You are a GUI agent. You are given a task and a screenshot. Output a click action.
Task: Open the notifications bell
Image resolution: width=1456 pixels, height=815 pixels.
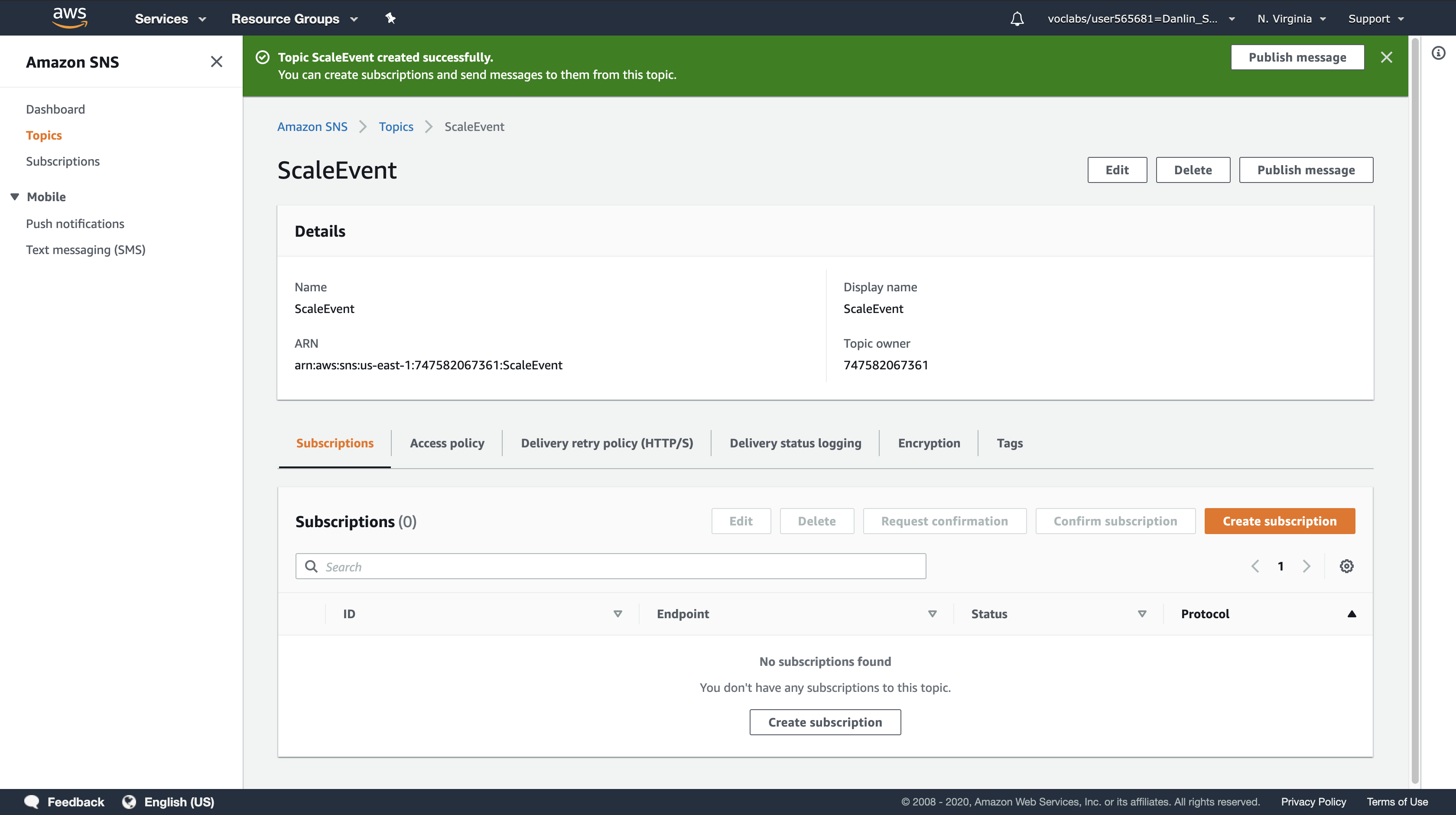click(1017, 19)
